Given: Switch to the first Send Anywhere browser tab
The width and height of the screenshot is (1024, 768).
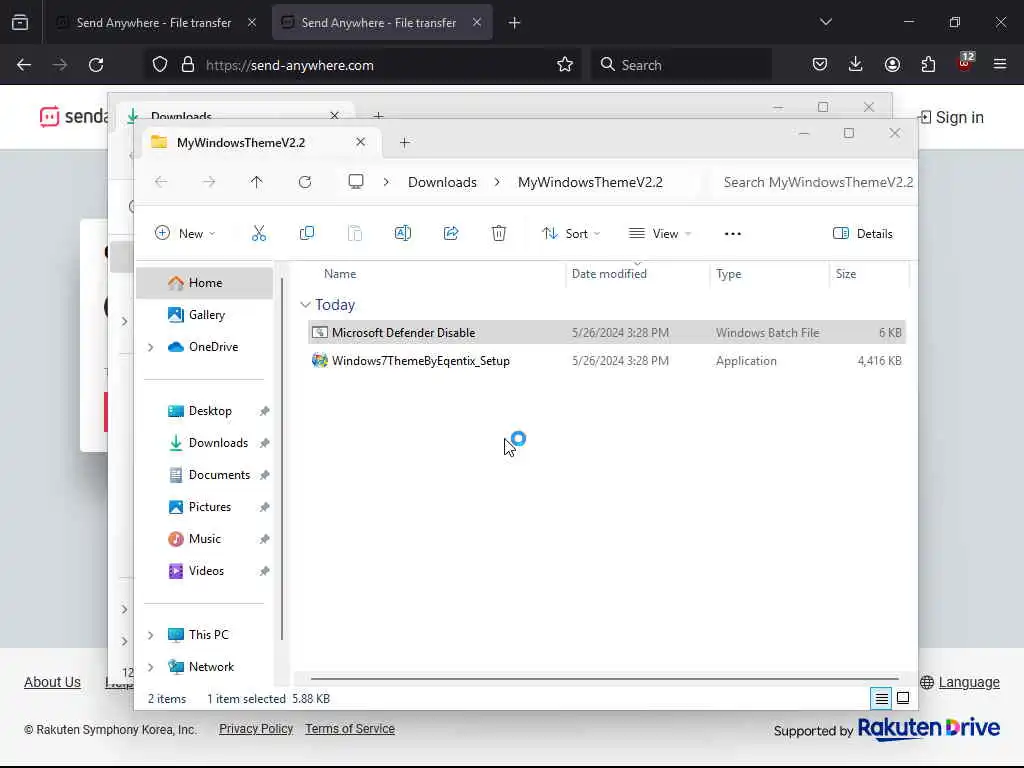Looking at the screenshot, I should click(155, 23).
